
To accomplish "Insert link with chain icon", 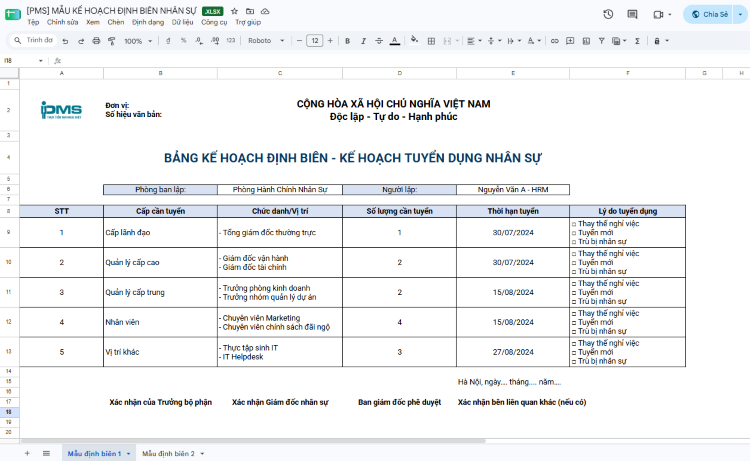I will 554,41.
